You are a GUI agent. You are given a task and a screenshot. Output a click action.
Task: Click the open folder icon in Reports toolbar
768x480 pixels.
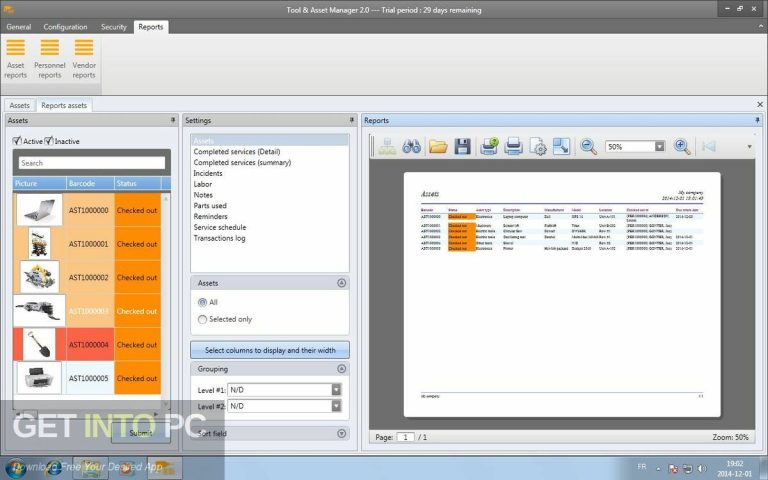(x=438, y=147)
